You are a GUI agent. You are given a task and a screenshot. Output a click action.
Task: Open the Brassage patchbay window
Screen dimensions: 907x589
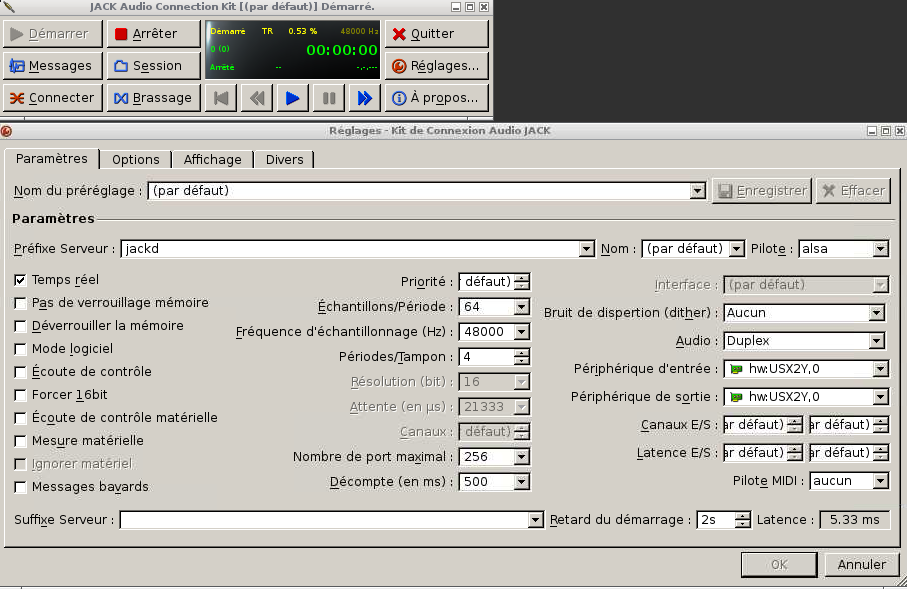click(153, 98)
